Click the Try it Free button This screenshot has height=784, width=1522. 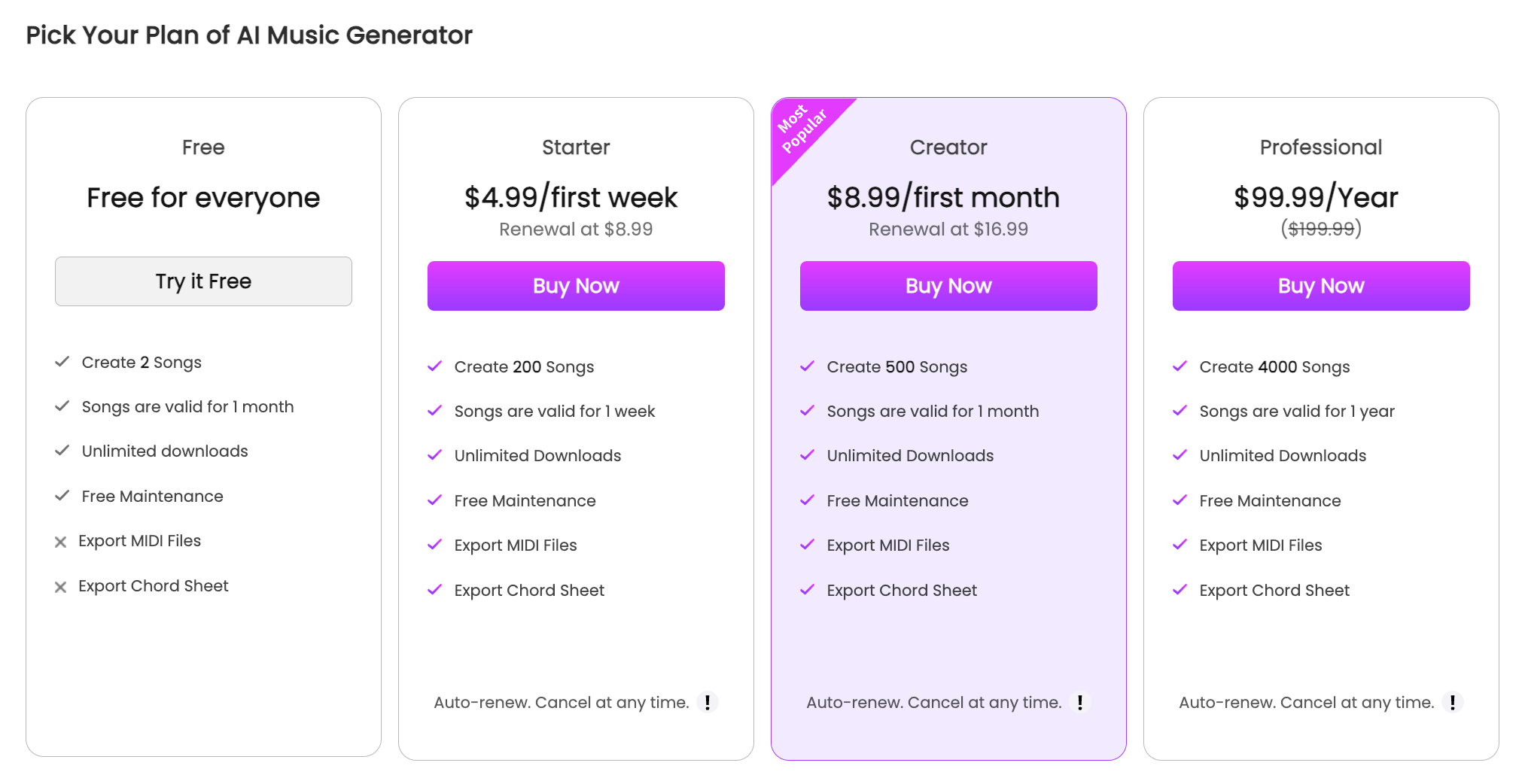[203, 281]
